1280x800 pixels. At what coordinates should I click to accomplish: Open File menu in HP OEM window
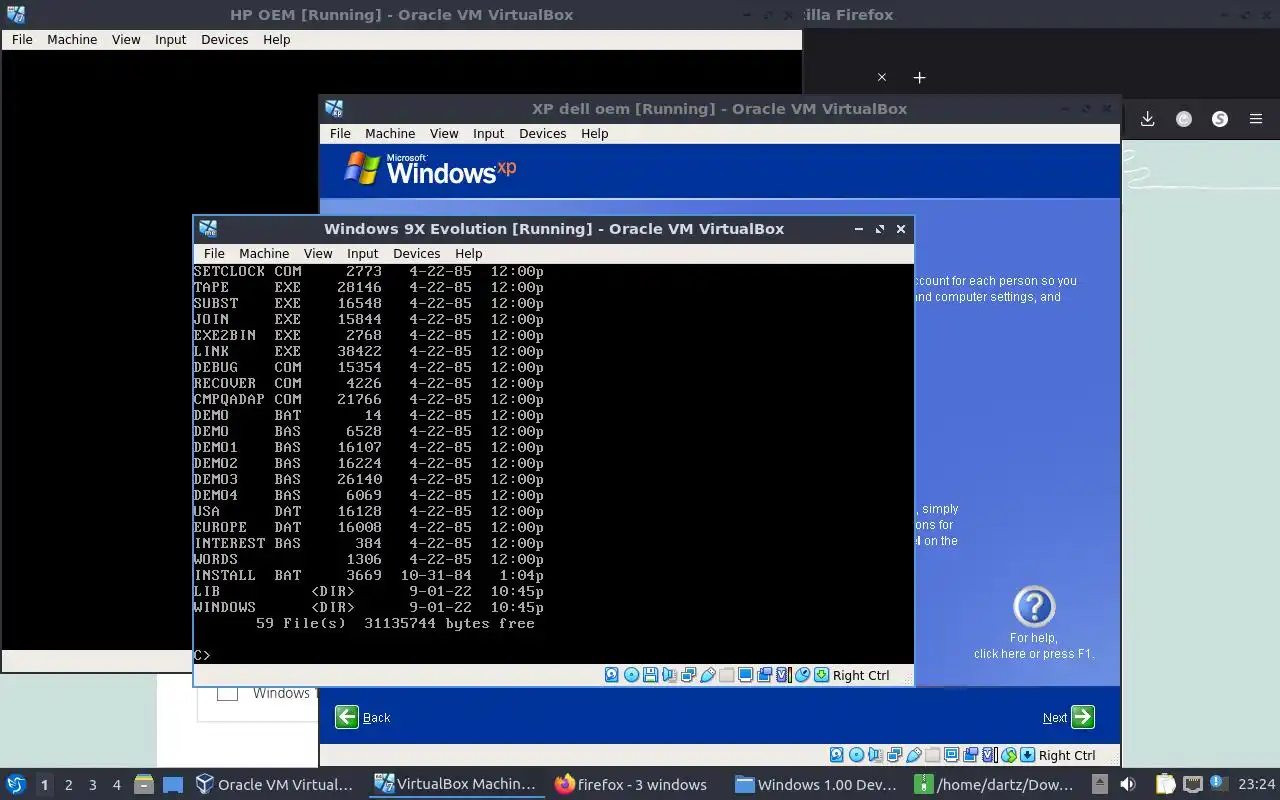(x=22, y=39)
